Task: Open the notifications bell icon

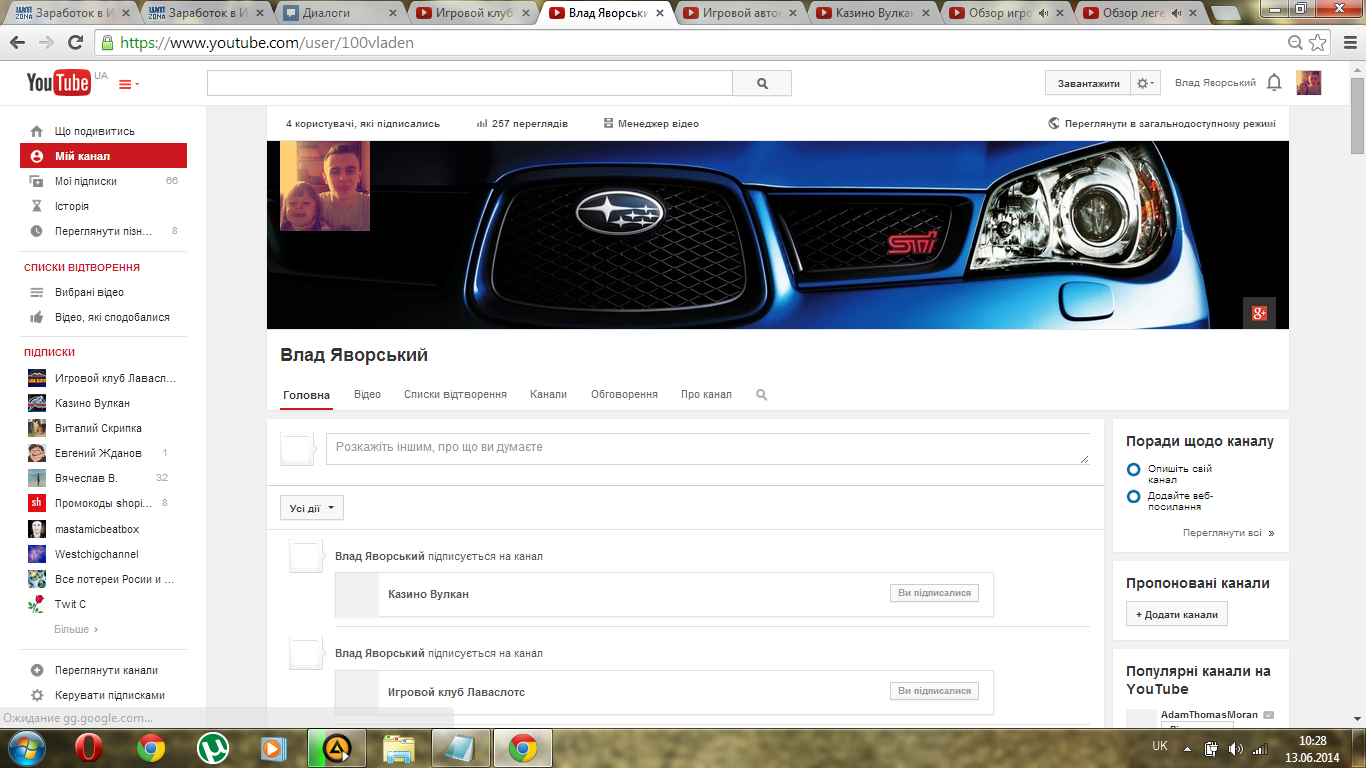Action: pyautogui.click(x=1274, y=83)
